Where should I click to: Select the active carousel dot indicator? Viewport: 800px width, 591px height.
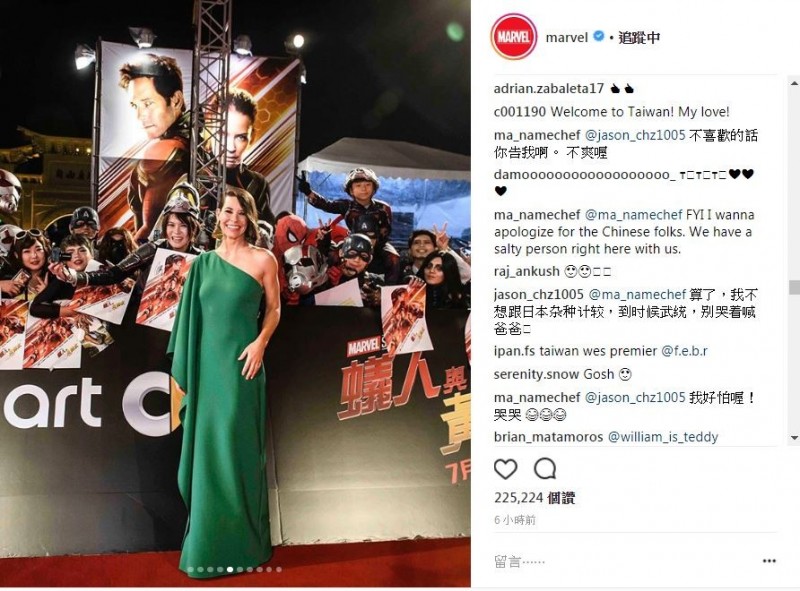(x=230, y=570)
